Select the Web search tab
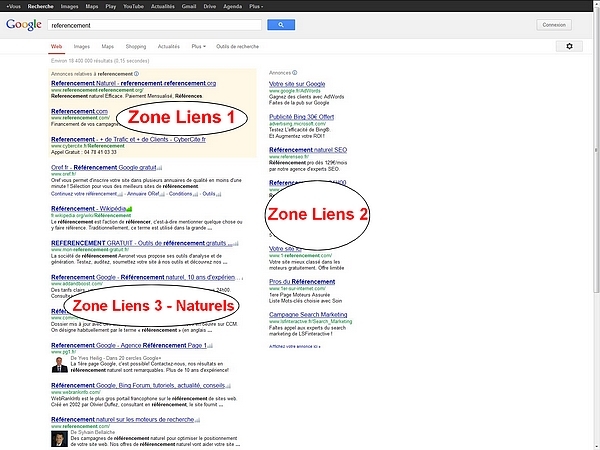 [56, 46]
